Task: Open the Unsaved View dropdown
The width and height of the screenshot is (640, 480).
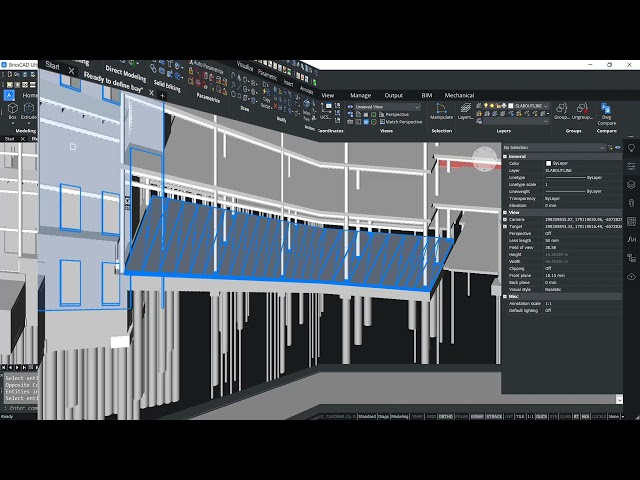Action: pyautogui.click(x=387, y=107)
